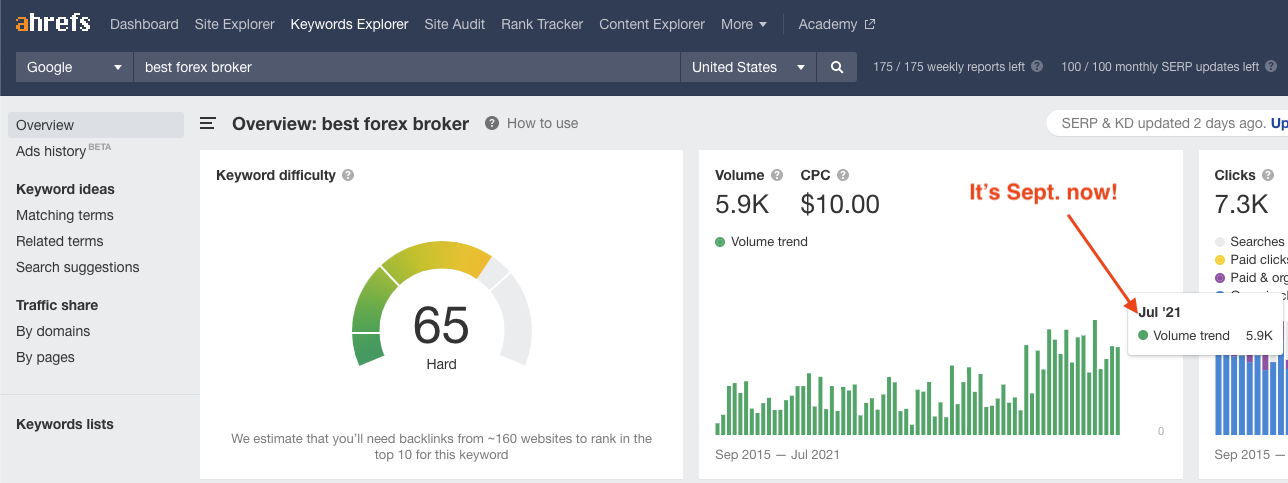The width and height of the screenshot is (1288, 483).
Task: Click the Academy external link icon
Action: tap(870, 24)
